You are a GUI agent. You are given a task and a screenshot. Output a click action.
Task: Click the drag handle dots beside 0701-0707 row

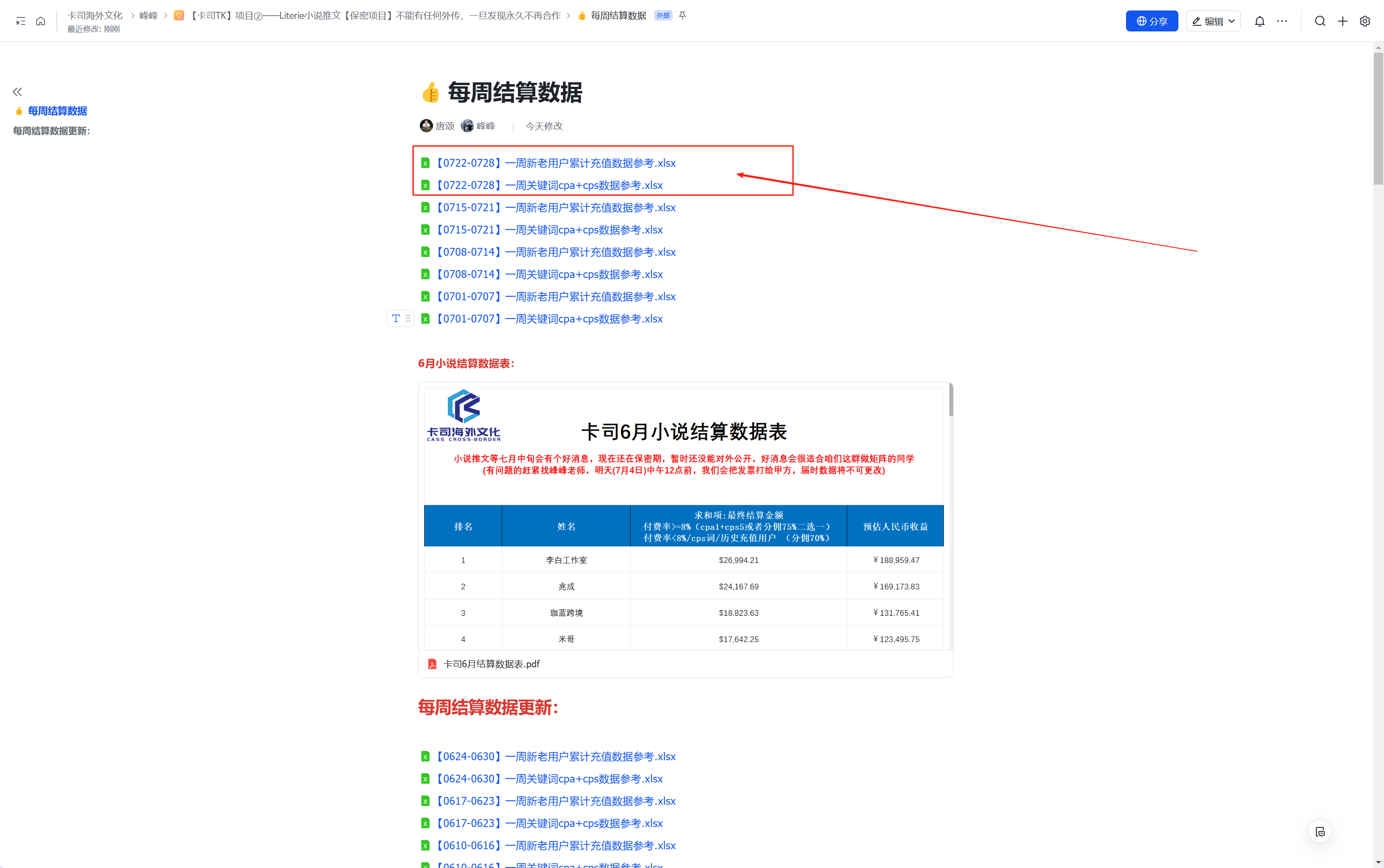coord(408,318)
